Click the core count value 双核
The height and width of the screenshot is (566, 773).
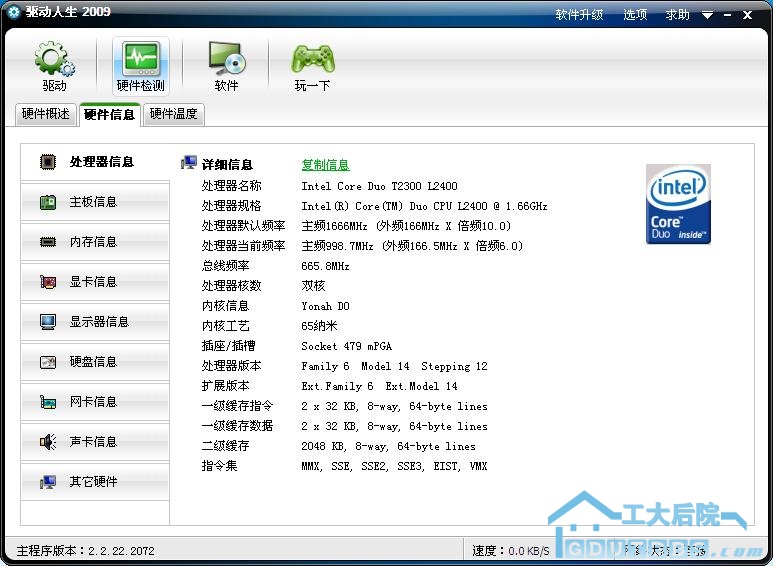313,286
